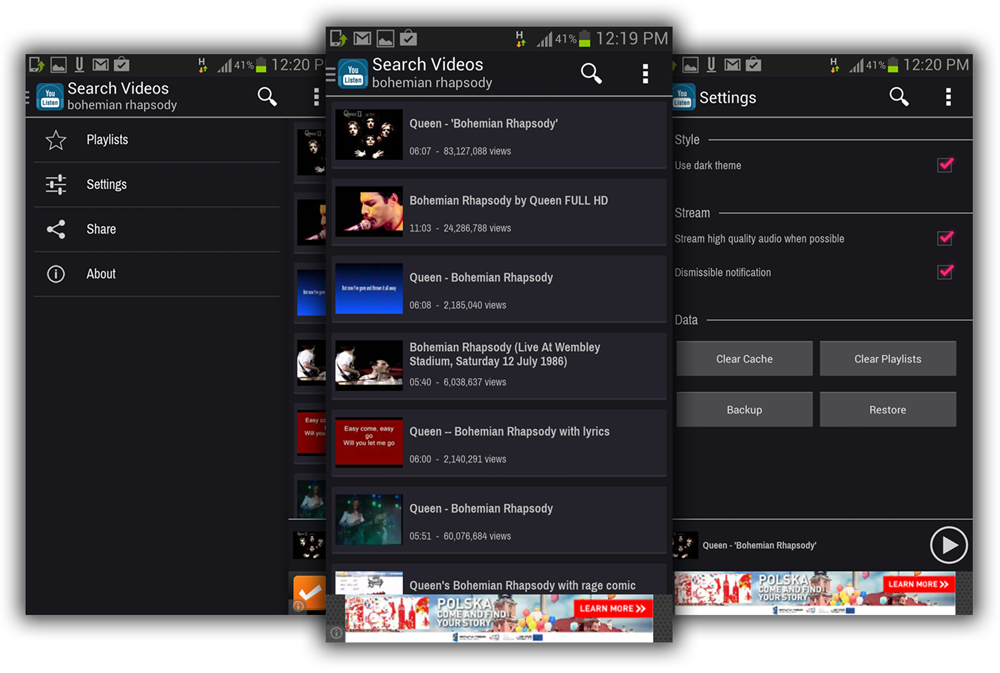Open Queen's Bohemian Rhapsody with rage comic
1000x673 pixels.
tap(499, 579)
